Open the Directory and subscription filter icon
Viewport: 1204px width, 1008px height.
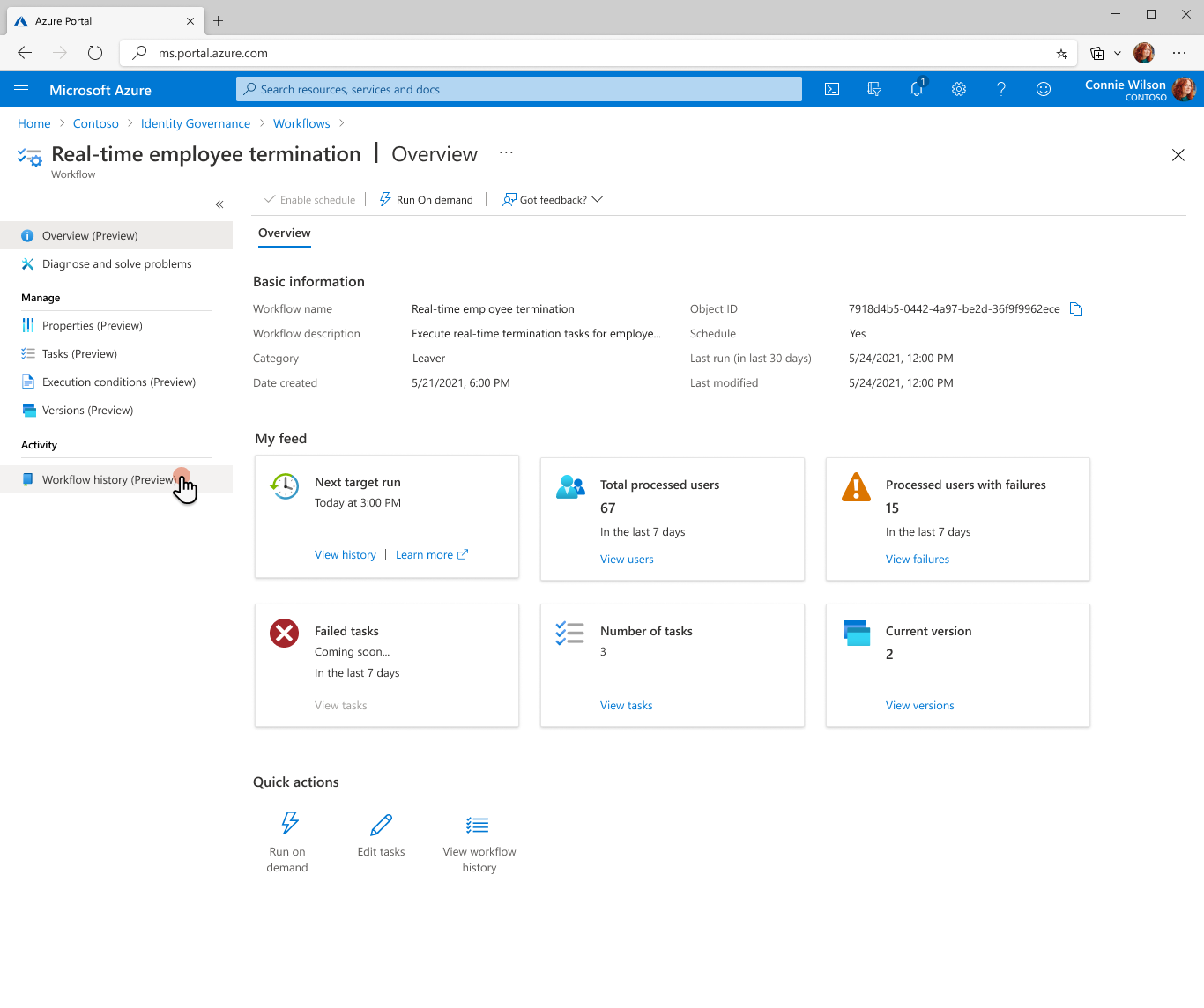pyautogui.click(x=874, y=89)
